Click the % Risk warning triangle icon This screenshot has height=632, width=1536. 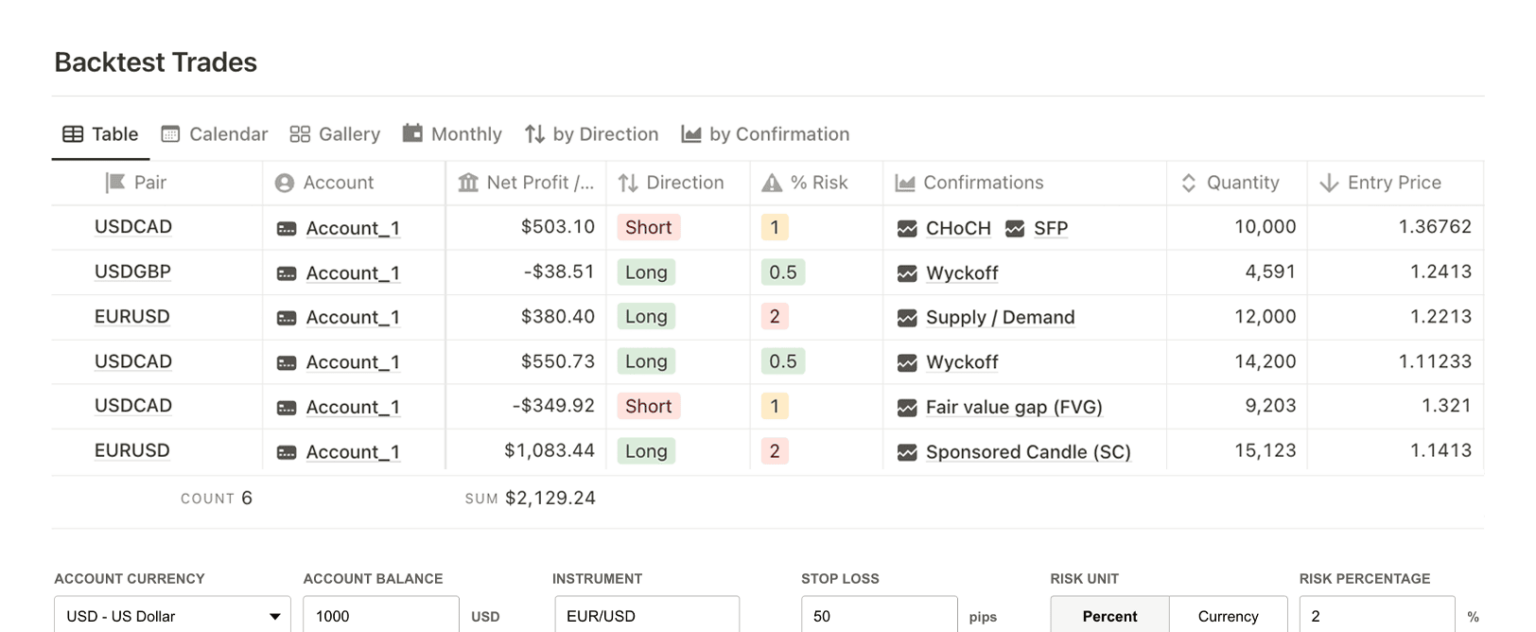pyautogui.click(x=772, y=183)
